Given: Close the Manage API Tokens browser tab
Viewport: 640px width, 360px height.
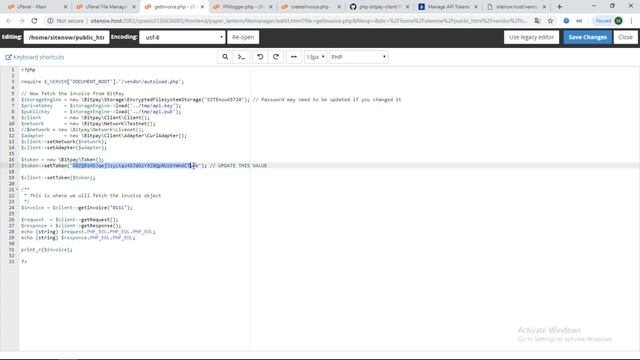Looking at the screenshot, I should click(x=476, y=7).
